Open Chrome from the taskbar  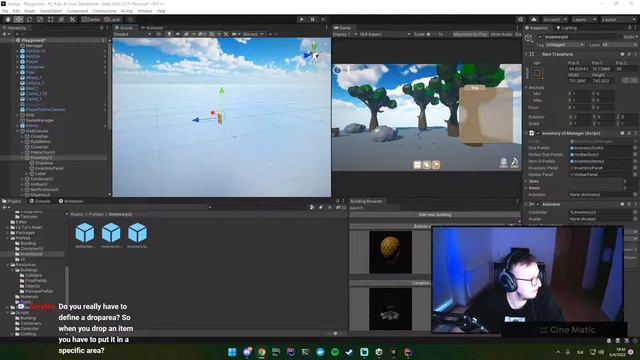261,352
